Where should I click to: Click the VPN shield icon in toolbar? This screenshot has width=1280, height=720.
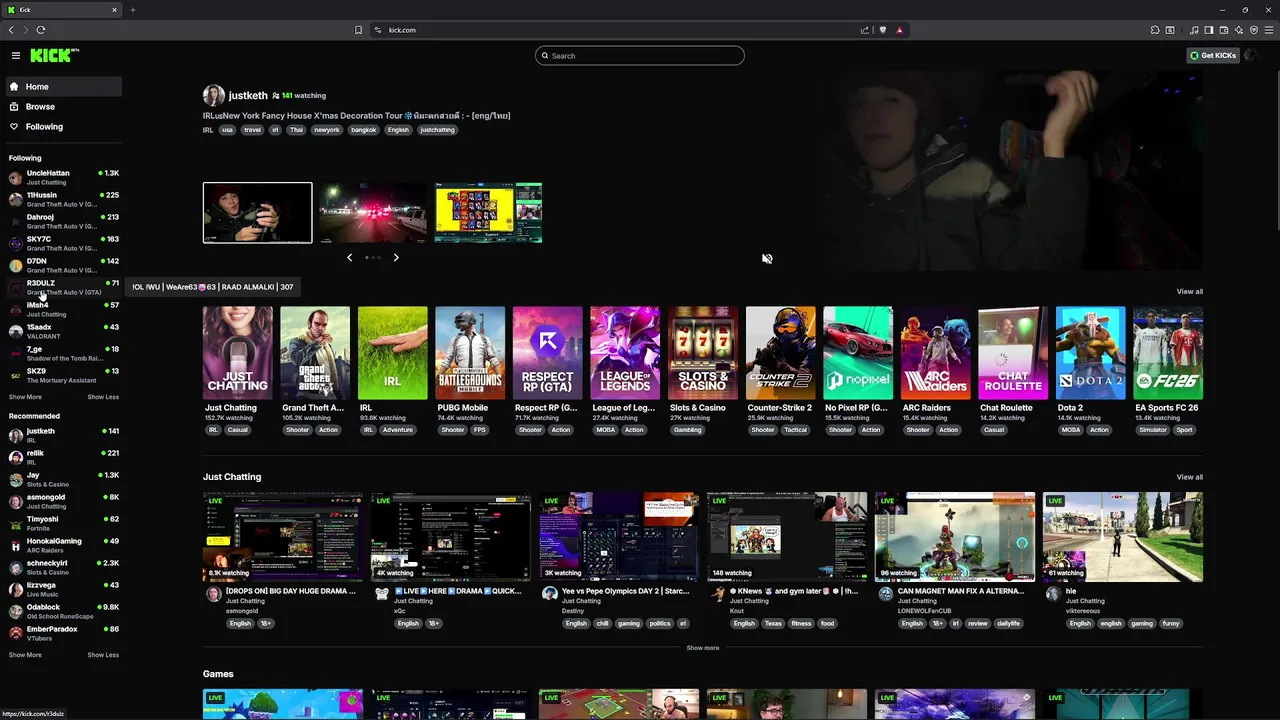pos(1254,30)
